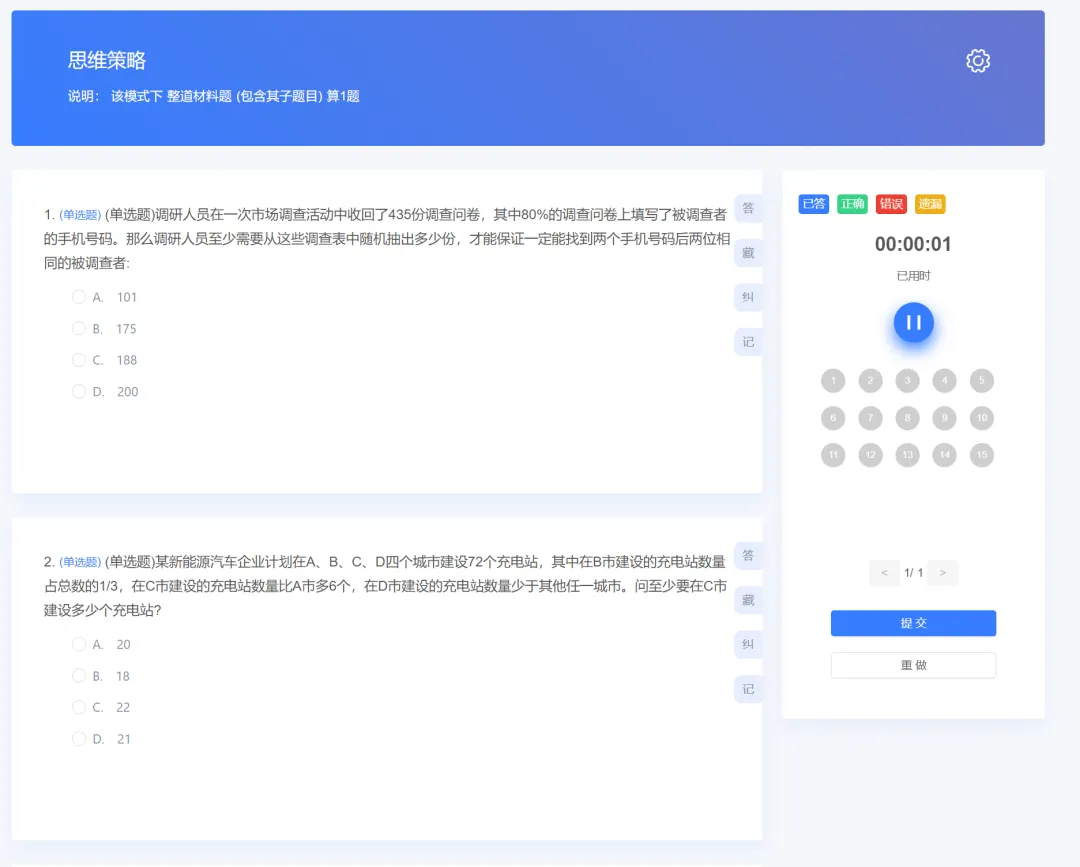Screen dimensions: 1080x867
Task: Click the 已用时 label under timer
Action: [913, 275]
